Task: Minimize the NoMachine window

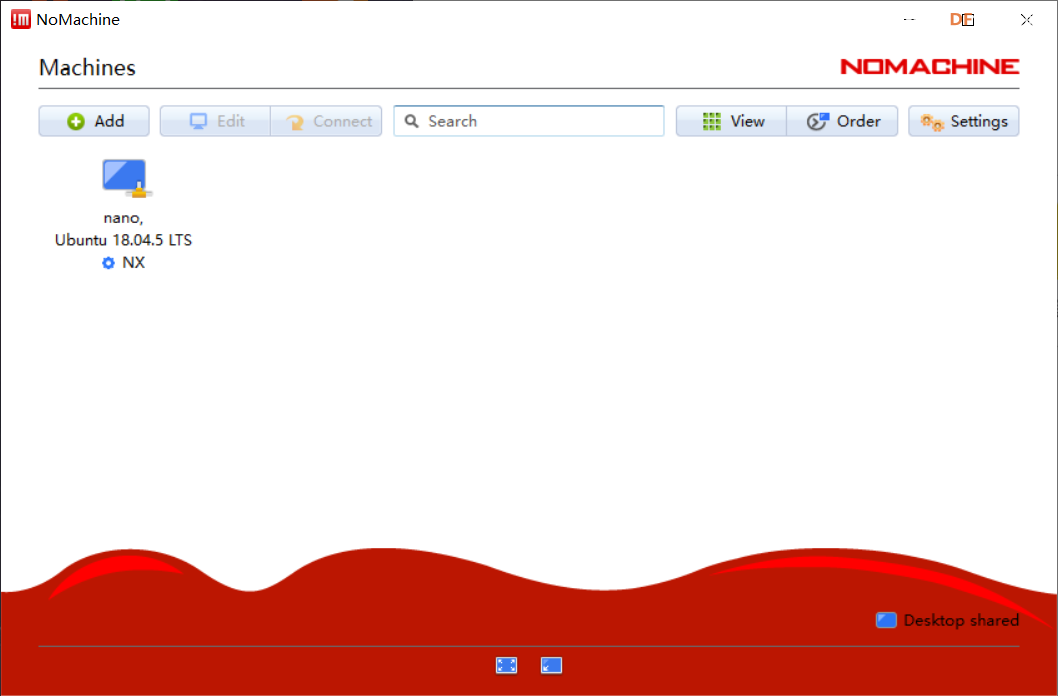Action: (909, 20)
